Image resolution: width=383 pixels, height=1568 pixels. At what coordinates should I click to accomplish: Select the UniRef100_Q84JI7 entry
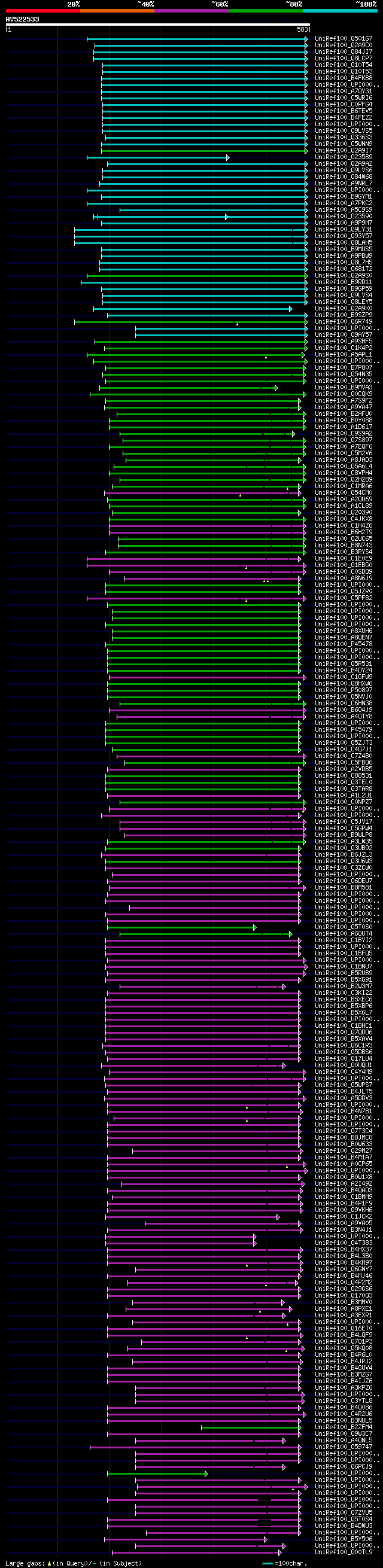pyautogui.click(x=344, y=53)
